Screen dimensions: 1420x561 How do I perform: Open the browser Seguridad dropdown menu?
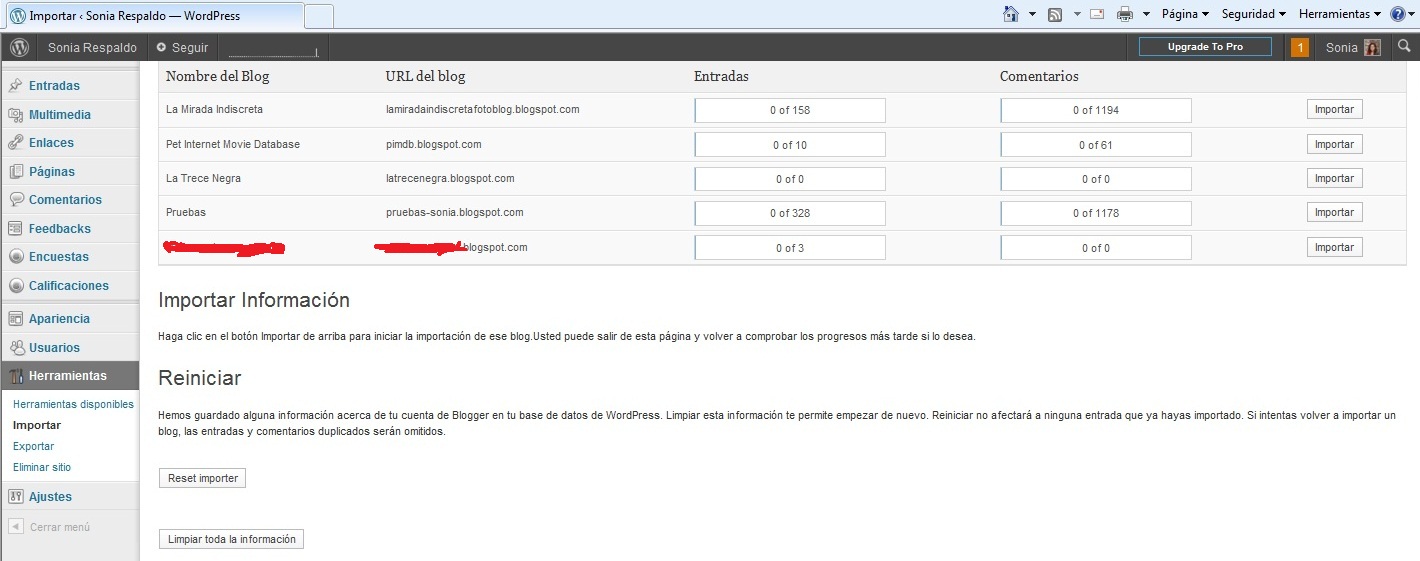coord(1254,14)
